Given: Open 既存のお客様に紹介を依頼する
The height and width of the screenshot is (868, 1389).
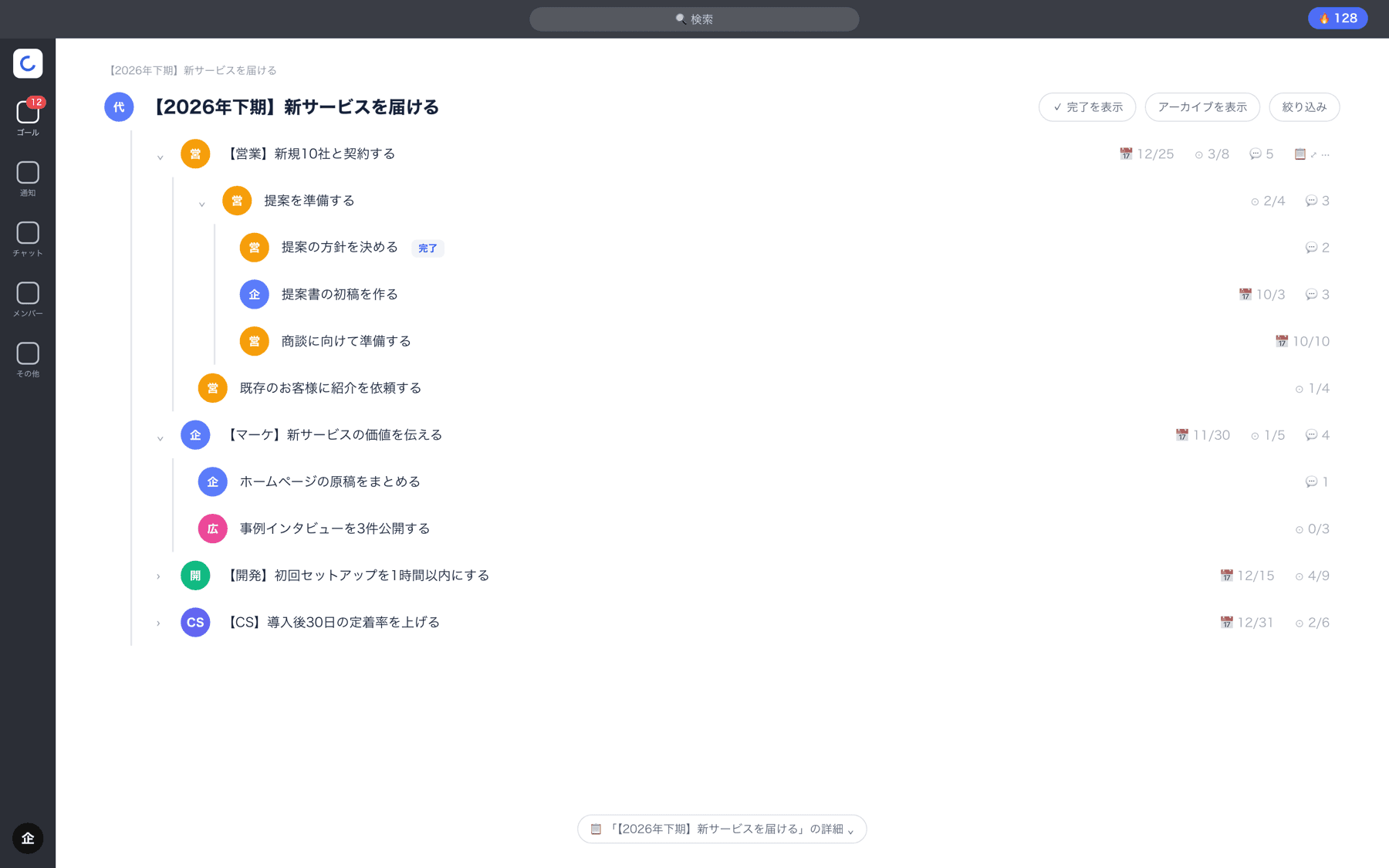Looking at the screenshot, I should (x=330, y=388).
